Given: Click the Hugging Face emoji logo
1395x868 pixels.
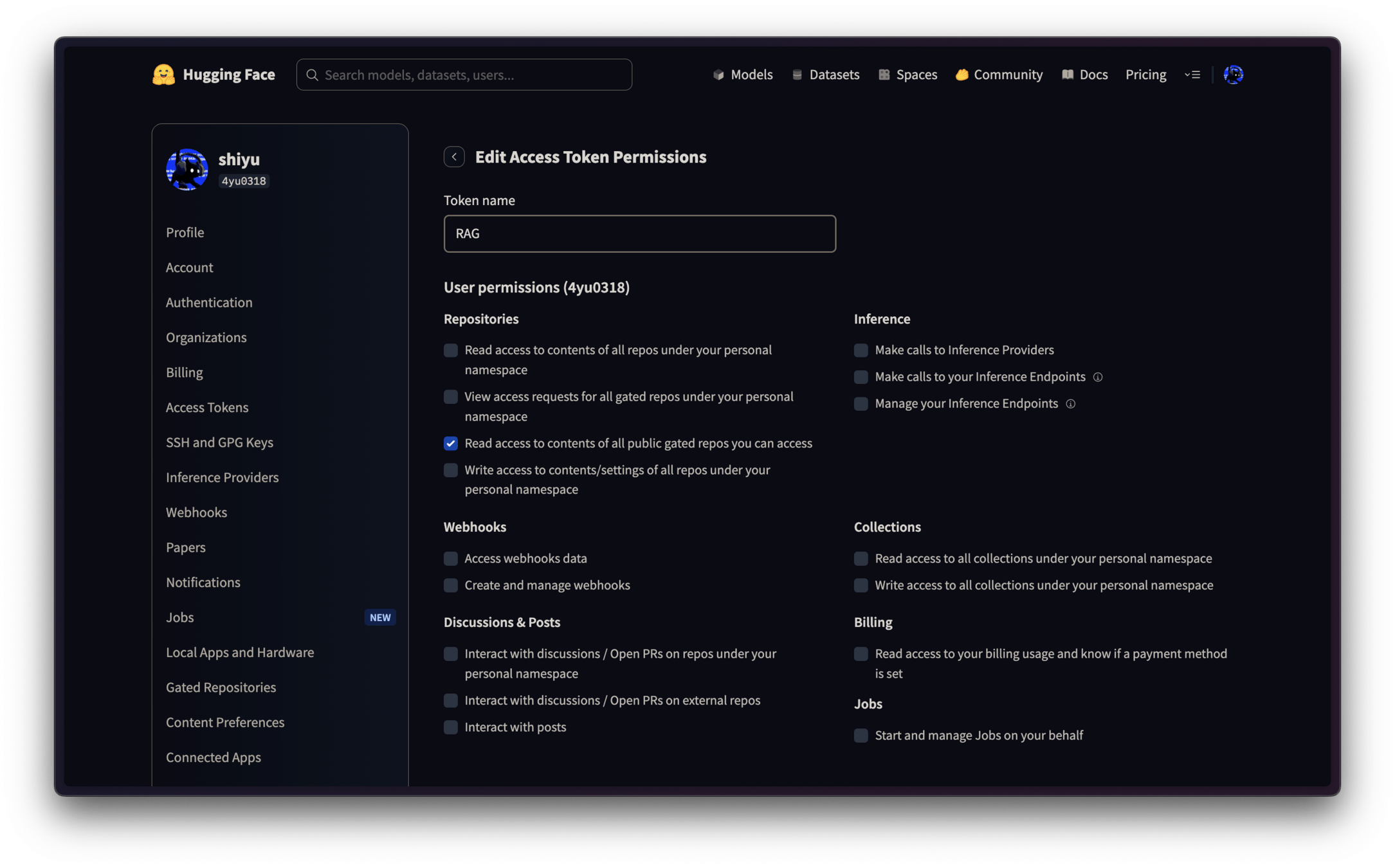Looking at the screenshot, I should (x=163, y=75).
